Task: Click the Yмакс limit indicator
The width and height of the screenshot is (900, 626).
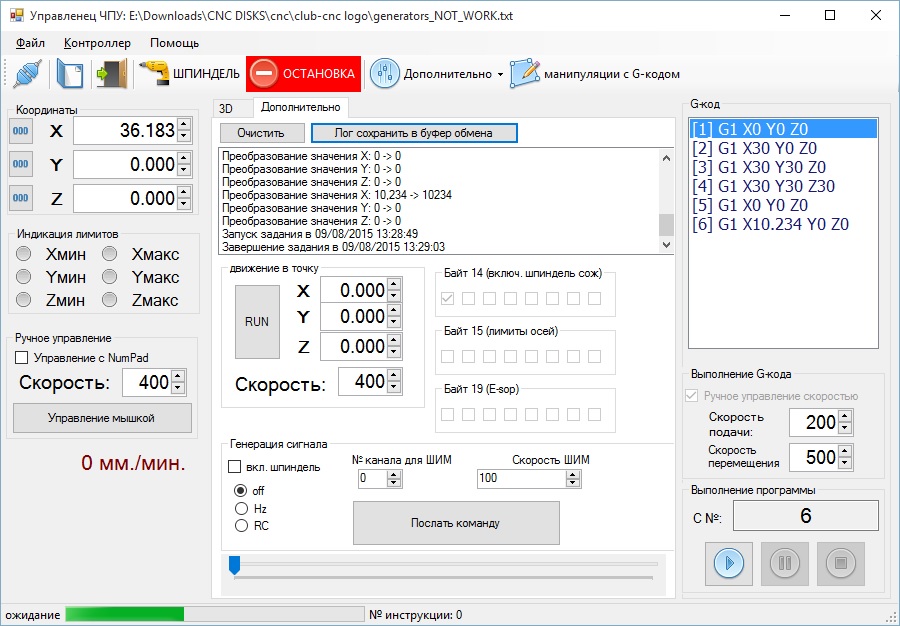Action: (110, 277)
